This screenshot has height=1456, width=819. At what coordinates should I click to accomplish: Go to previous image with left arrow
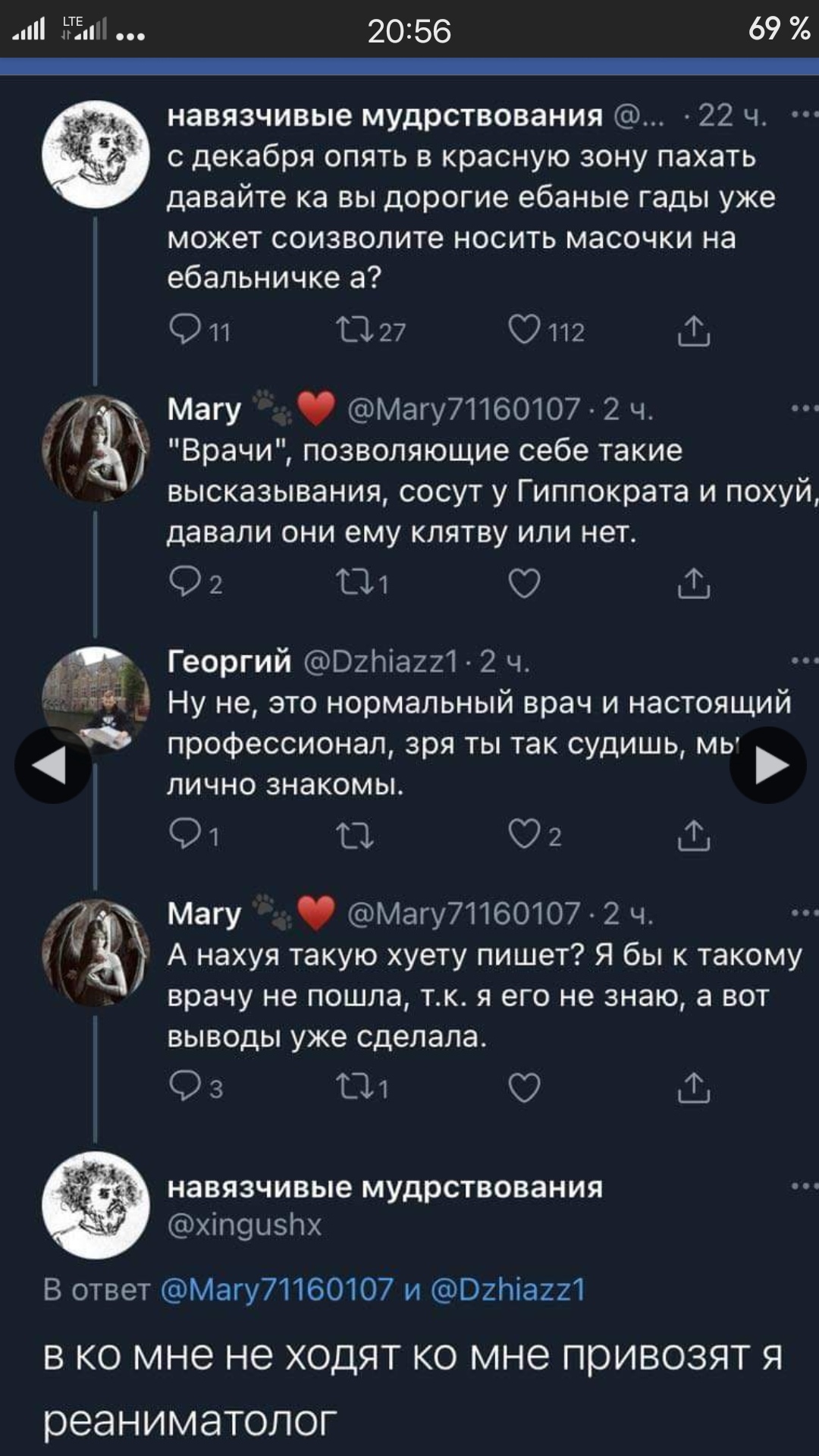(52, 765)
